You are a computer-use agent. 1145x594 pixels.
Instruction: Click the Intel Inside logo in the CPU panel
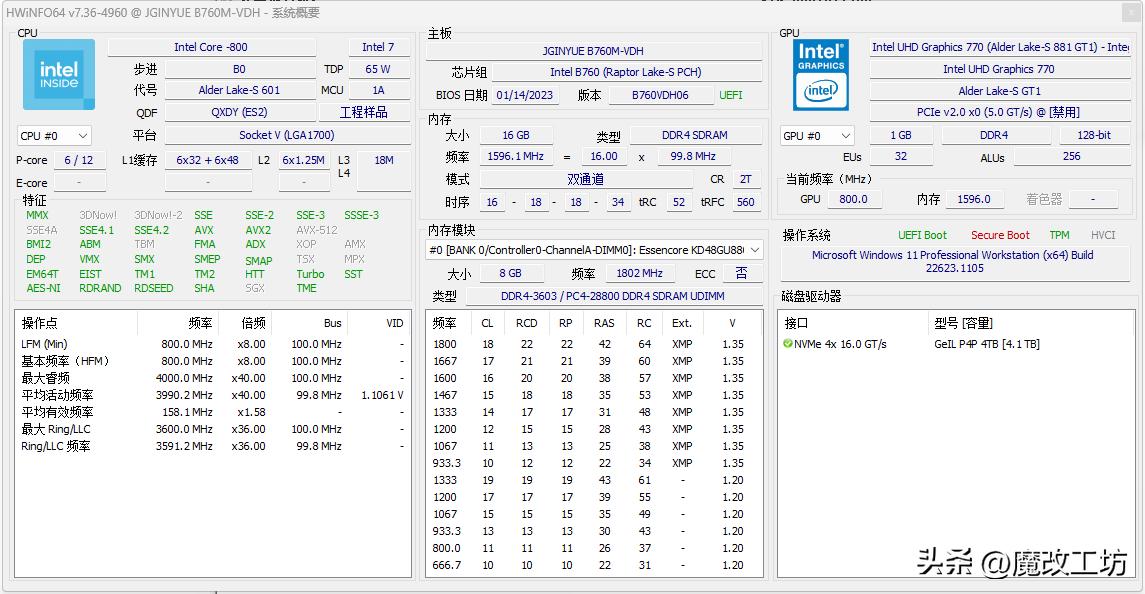(58, 74)
